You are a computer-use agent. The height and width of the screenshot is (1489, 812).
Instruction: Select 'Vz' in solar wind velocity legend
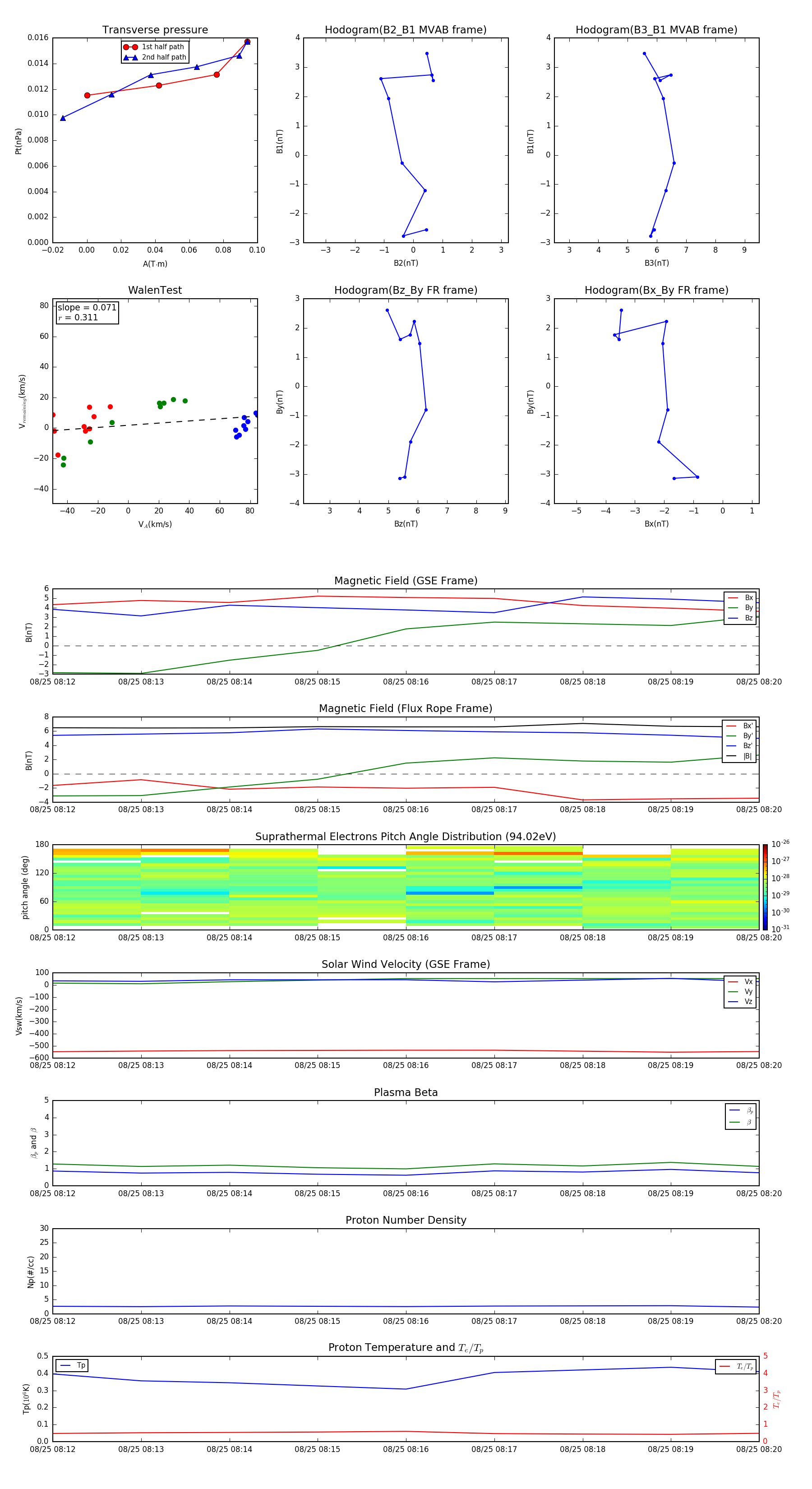click(740, 1001)
